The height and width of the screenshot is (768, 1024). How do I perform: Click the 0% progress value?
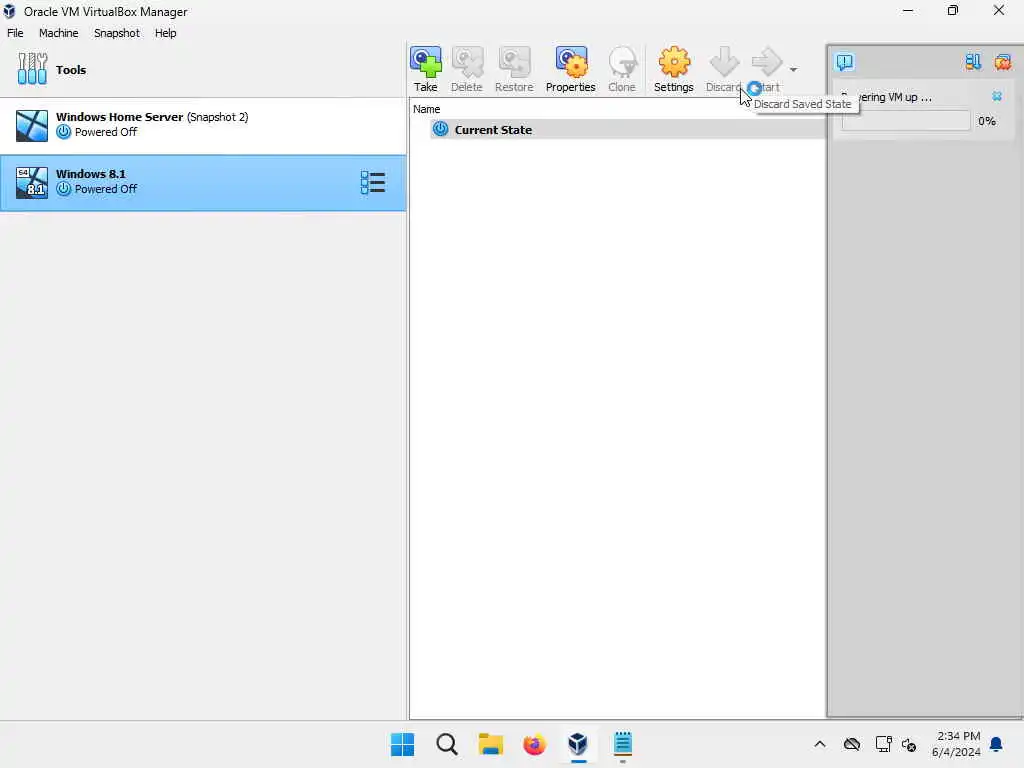pos(987,121)
